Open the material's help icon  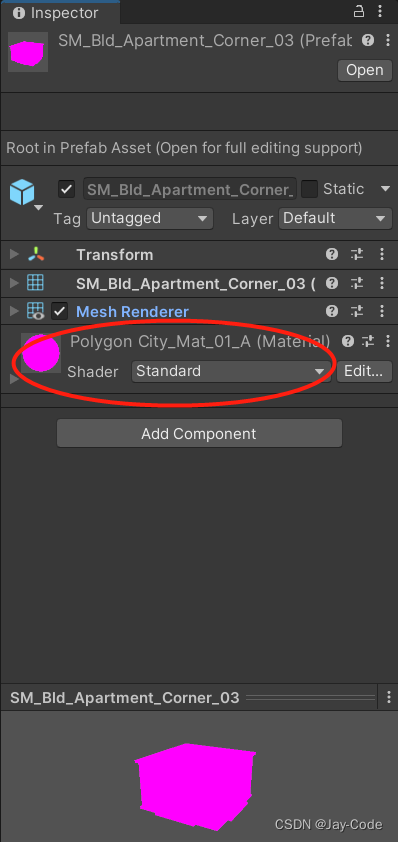348,340
